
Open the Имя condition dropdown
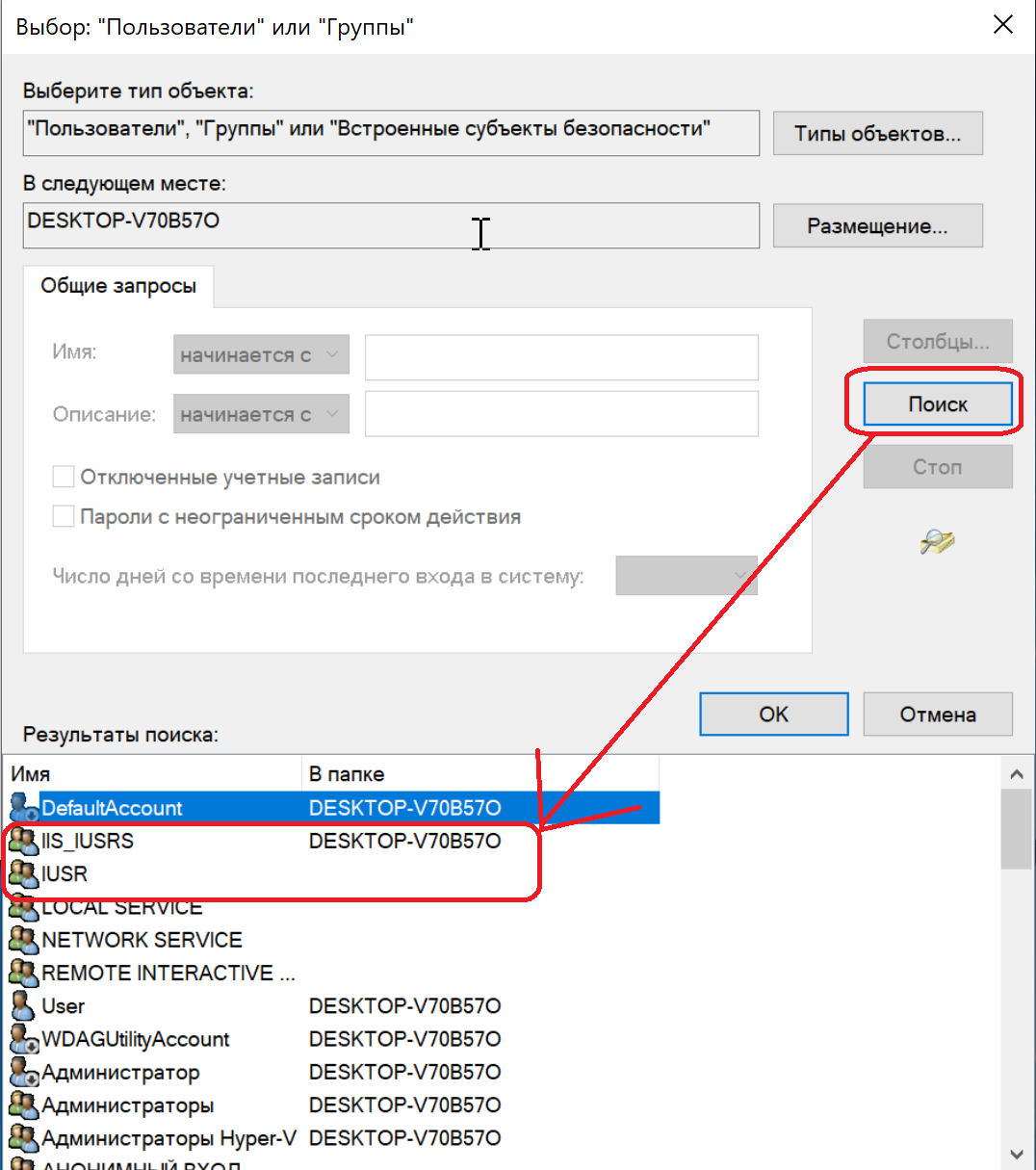point(261,354)
